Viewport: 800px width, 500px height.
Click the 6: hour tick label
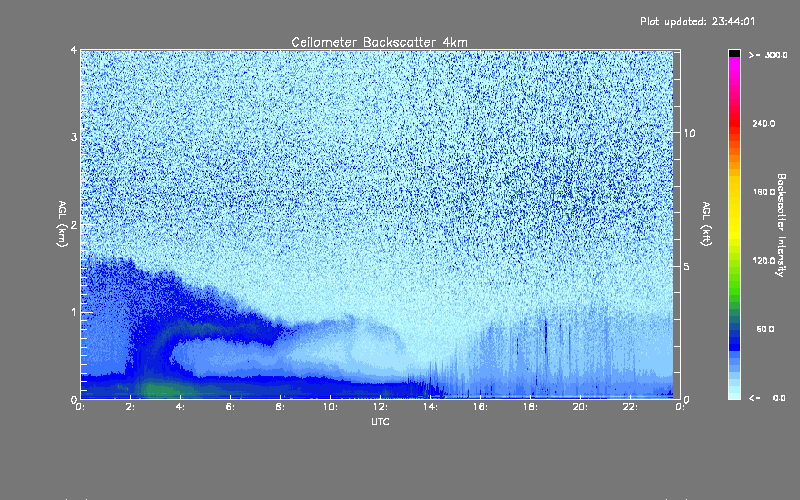click(230, 407)
